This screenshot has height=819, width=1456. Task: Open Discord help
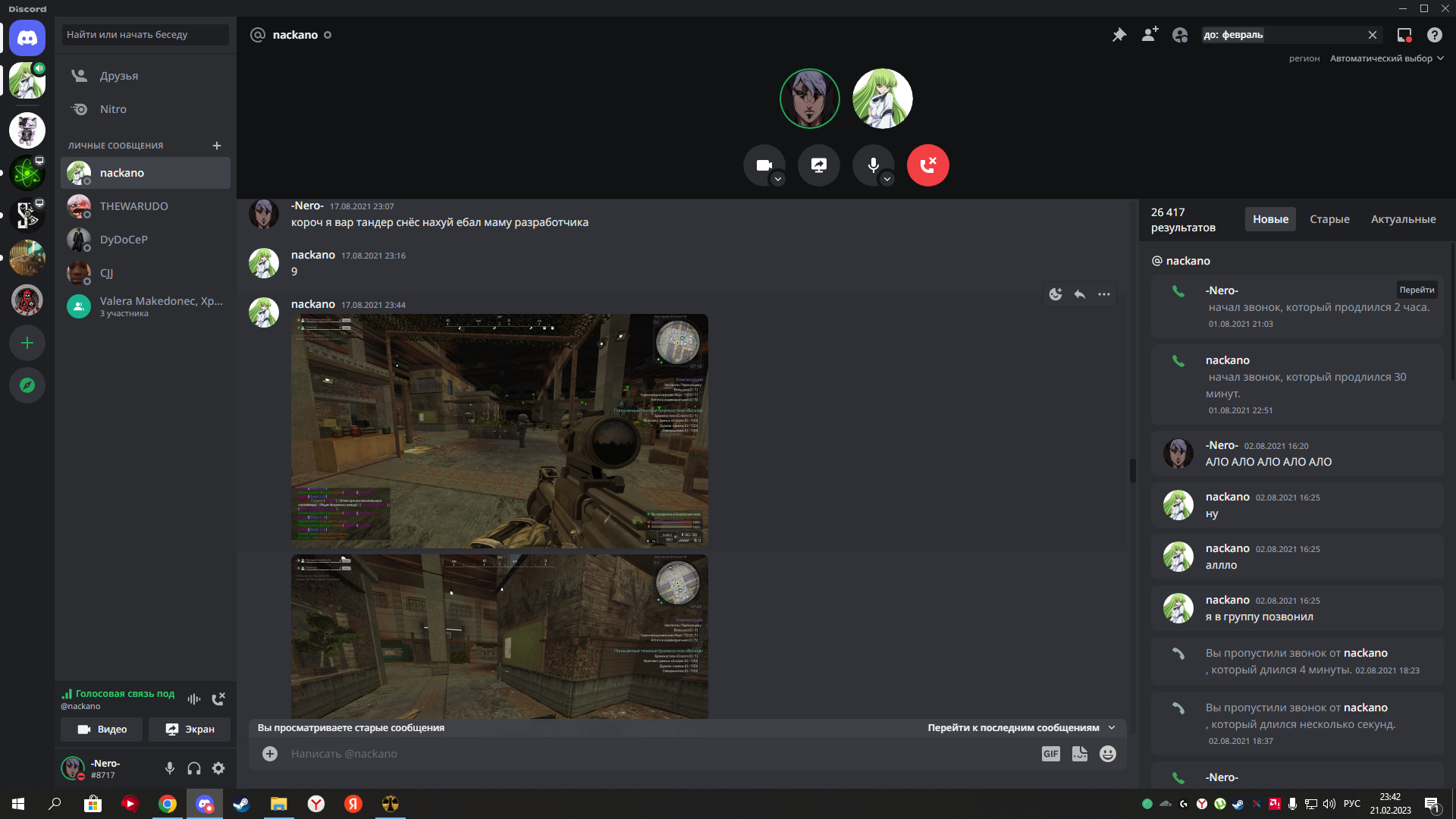click(1435, 35)
